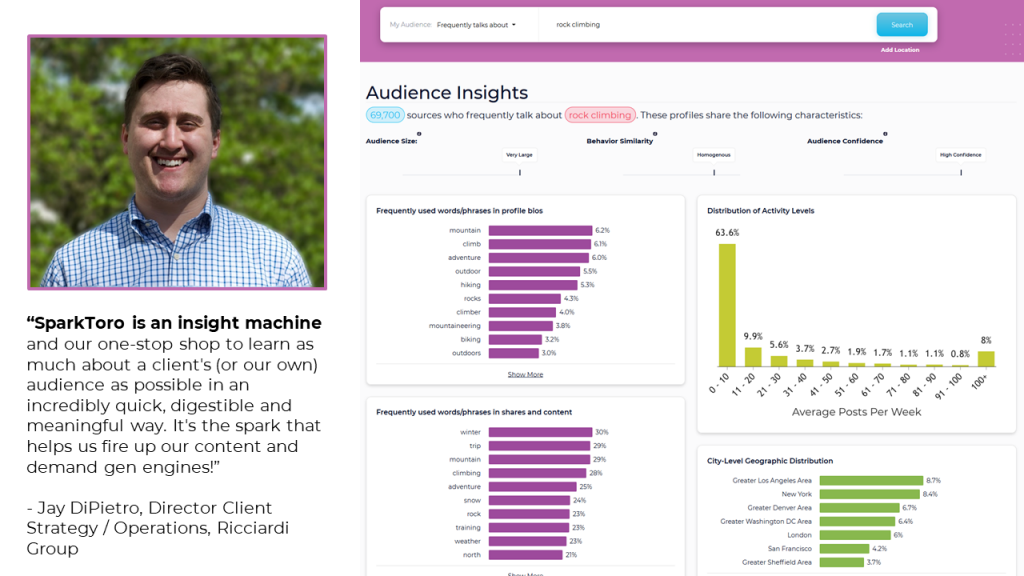The width and height of the screenshot is (1024, 576).
Task: Click the Greater Denver Area label
Action: (x=779, y=508)
